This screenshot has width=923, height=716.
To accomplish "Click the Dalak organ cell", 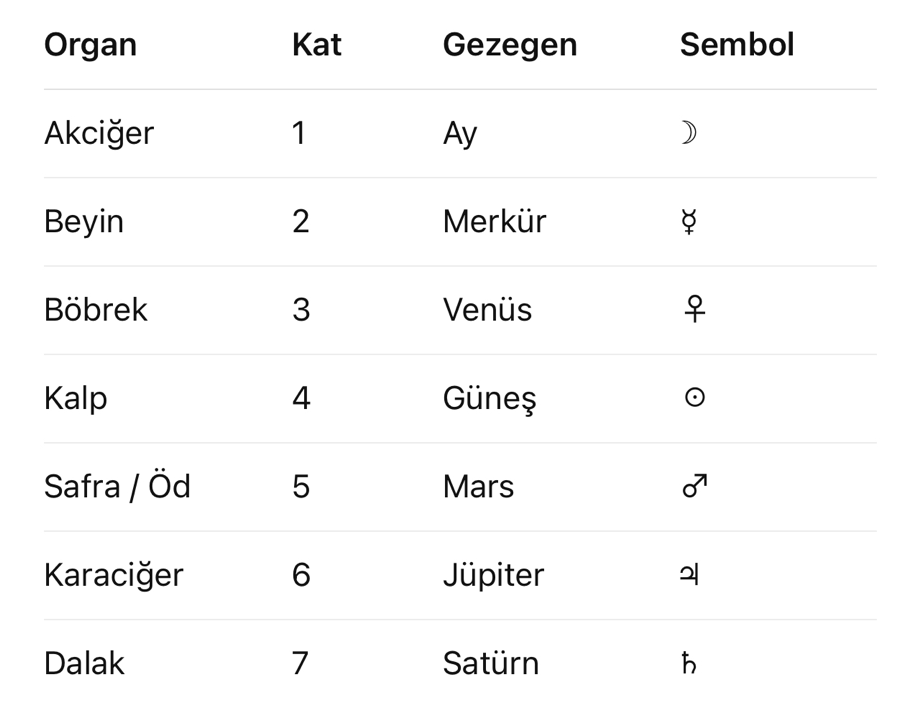I will pos(84,663).
